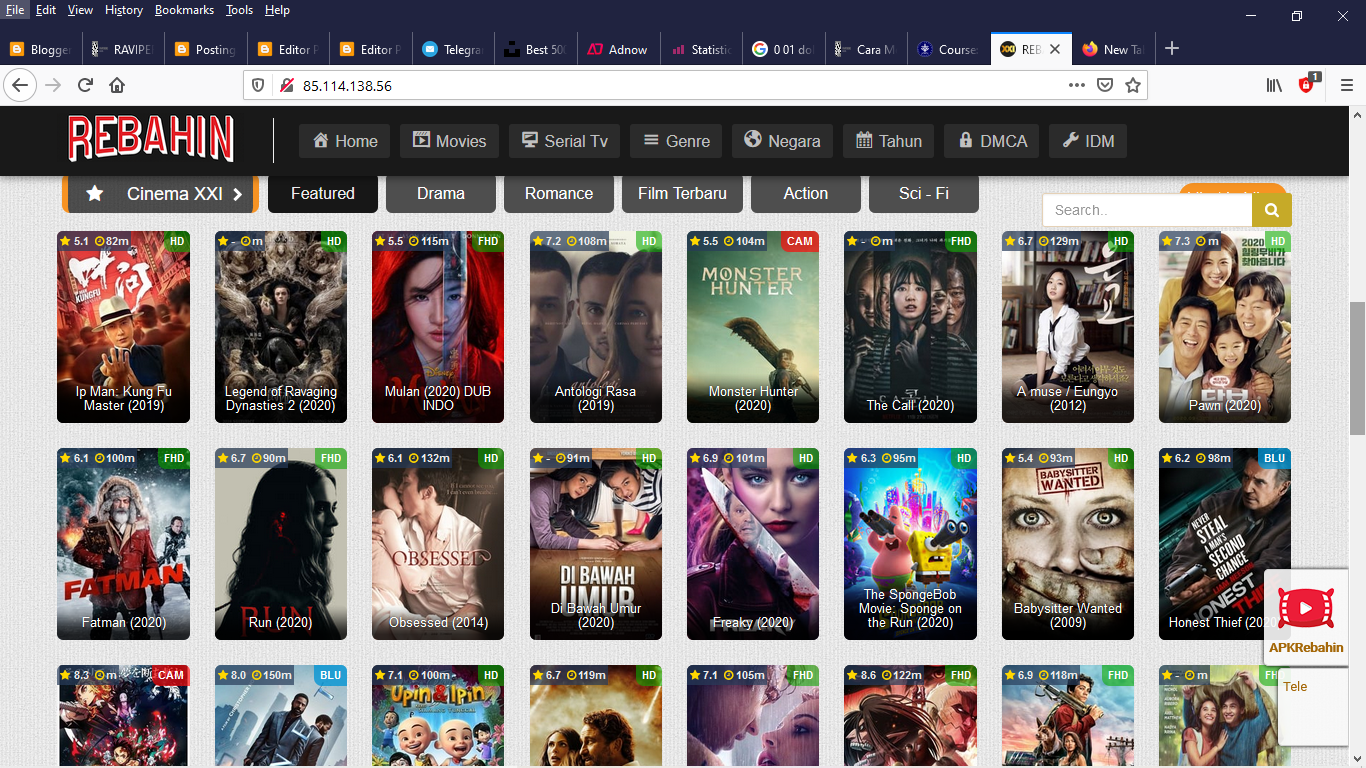
Task: Open Fatman (2020) poster
Action: tap(123, 544)
